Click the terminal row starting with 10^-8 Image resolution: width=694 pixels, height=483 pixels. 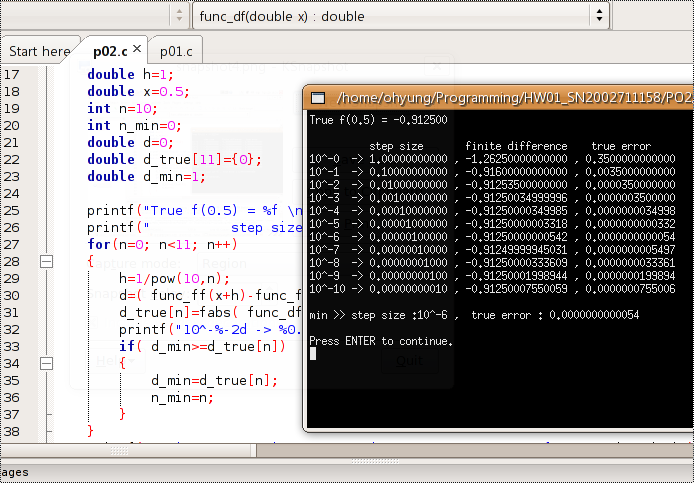(492, 263)
